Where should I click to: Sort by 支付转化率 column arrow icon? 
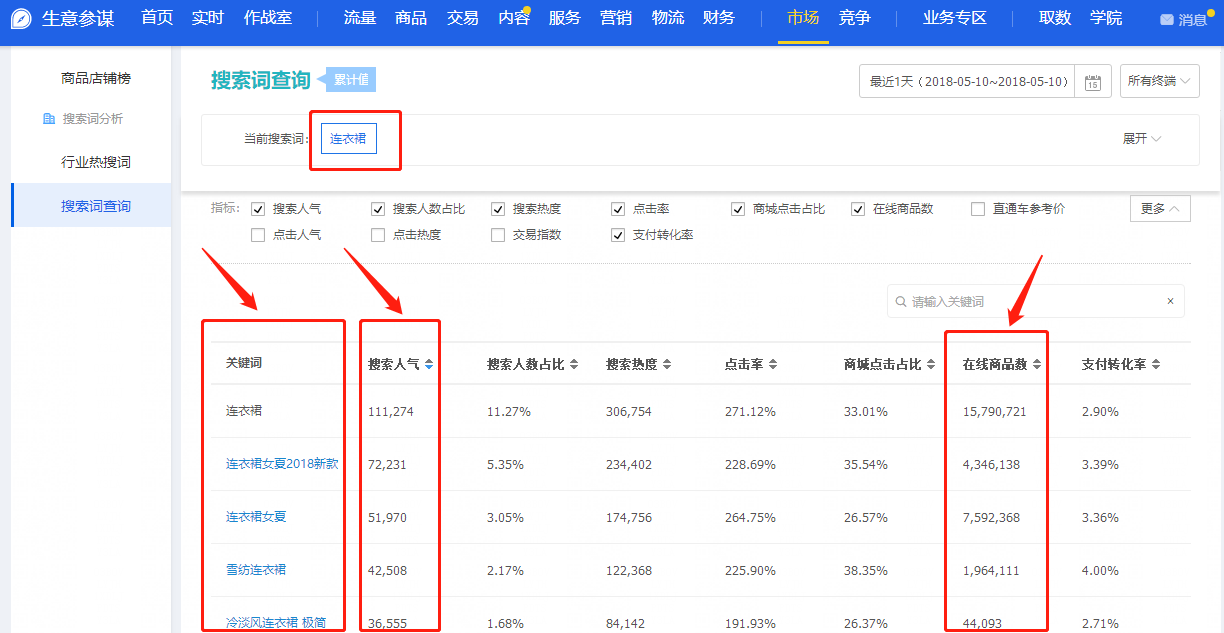click(1156, 365)
